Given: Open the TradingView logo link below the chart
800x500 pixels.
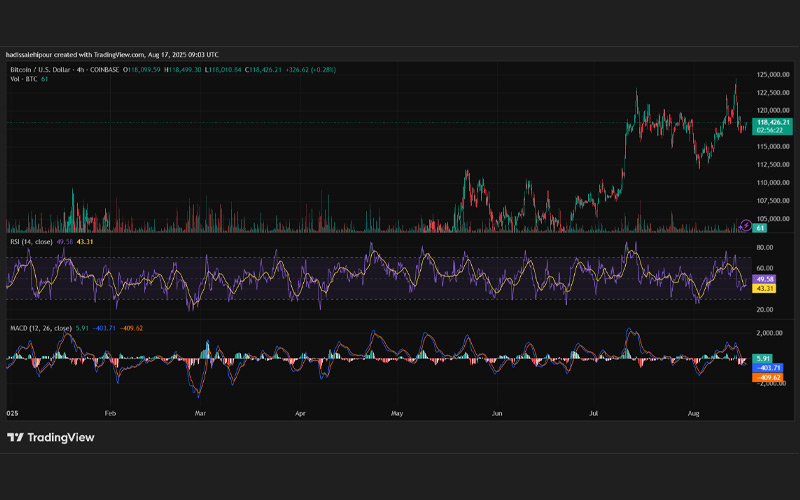Looking at the screenshot, I should pyautogui.click(x=51, y=437).
